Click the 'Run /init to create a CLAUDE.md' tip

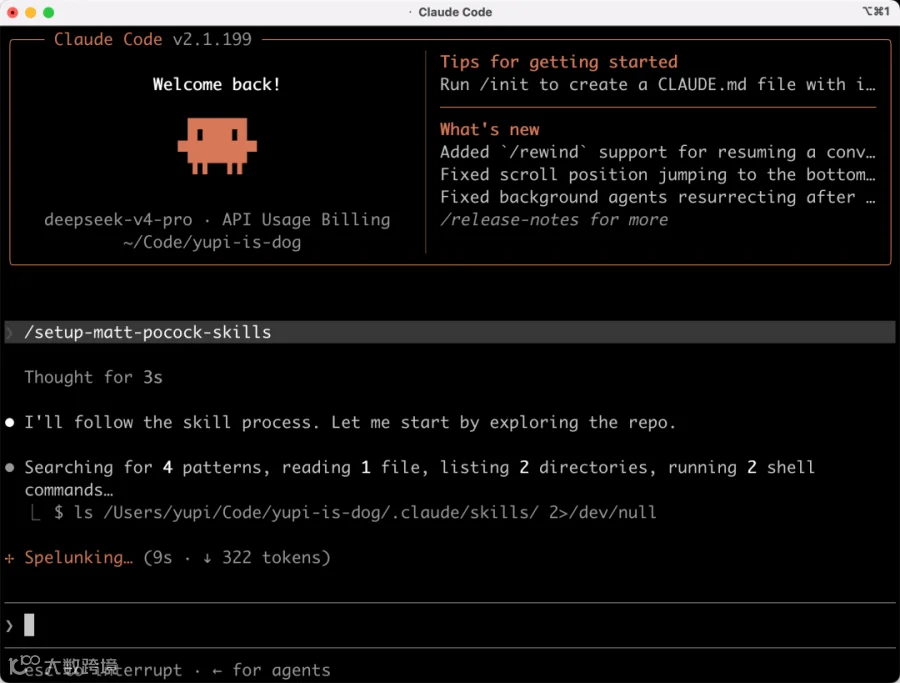pyautogui.click(x=658, y=84)
